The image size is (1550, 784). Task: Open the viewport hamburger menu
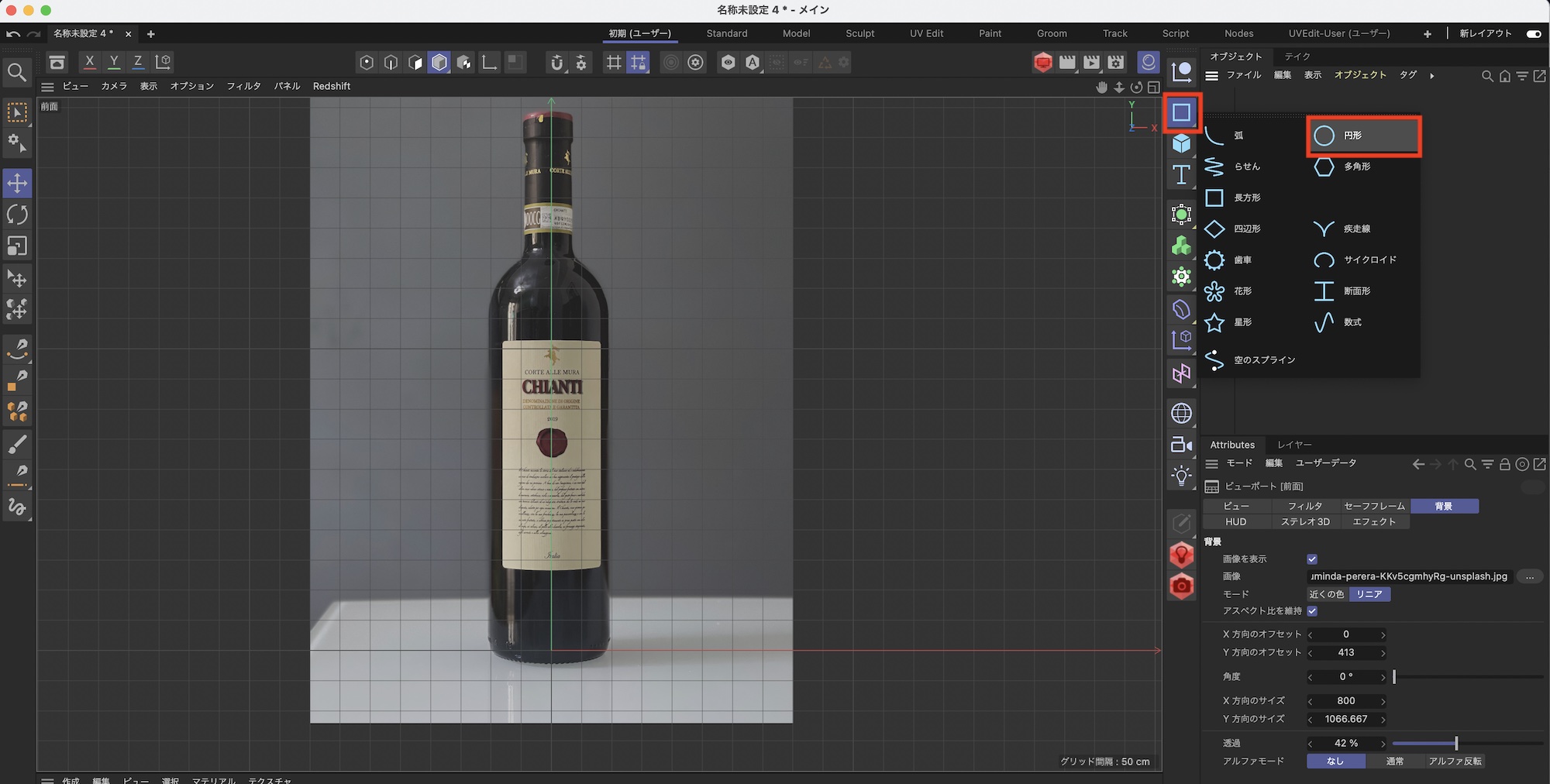[x=47, y=87]
